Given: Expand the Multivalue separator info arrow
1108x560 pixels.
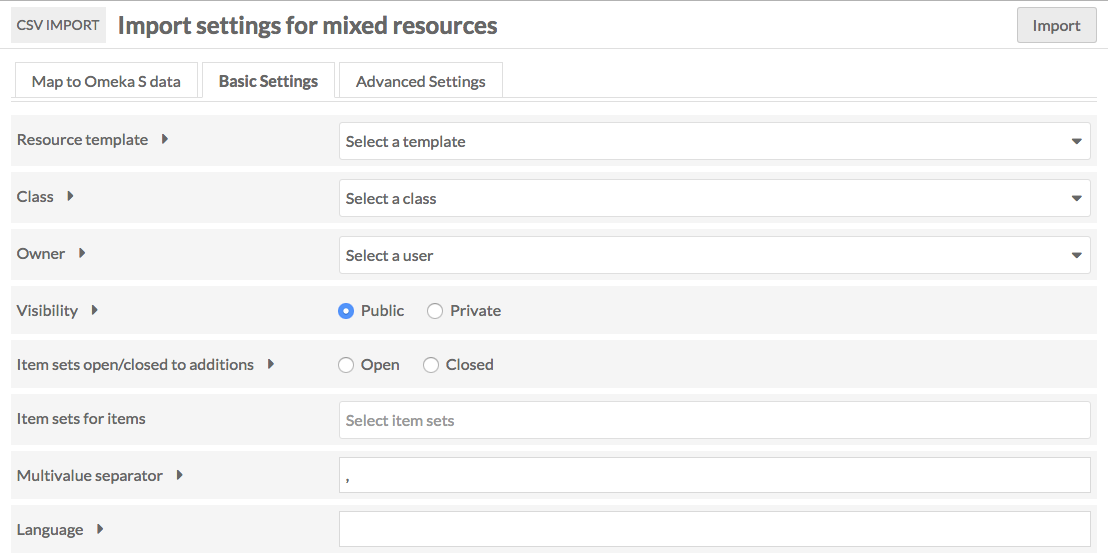Looking at the screenshot, I should (179, 475).
